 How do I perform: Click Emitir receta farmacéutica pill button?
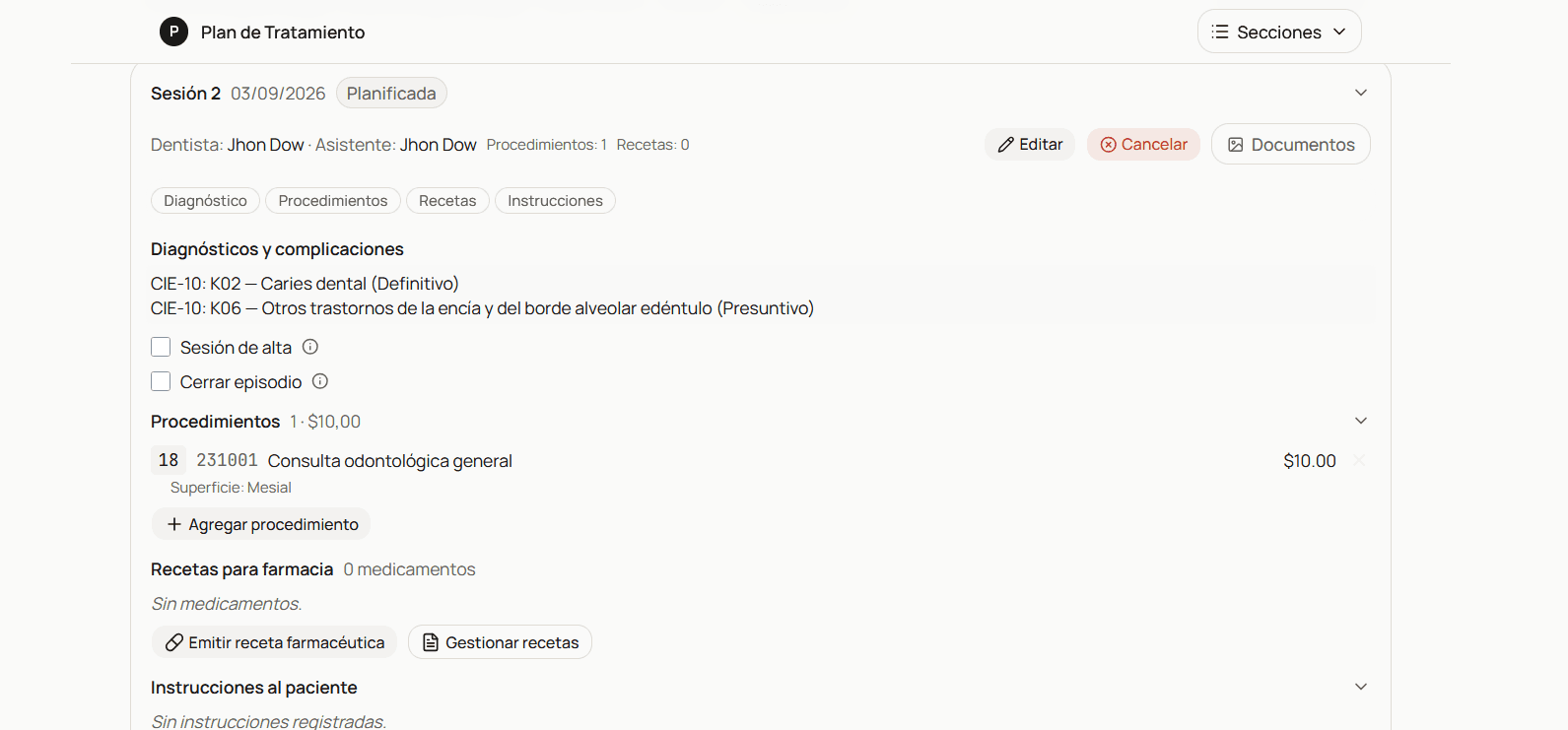point(274,642)
